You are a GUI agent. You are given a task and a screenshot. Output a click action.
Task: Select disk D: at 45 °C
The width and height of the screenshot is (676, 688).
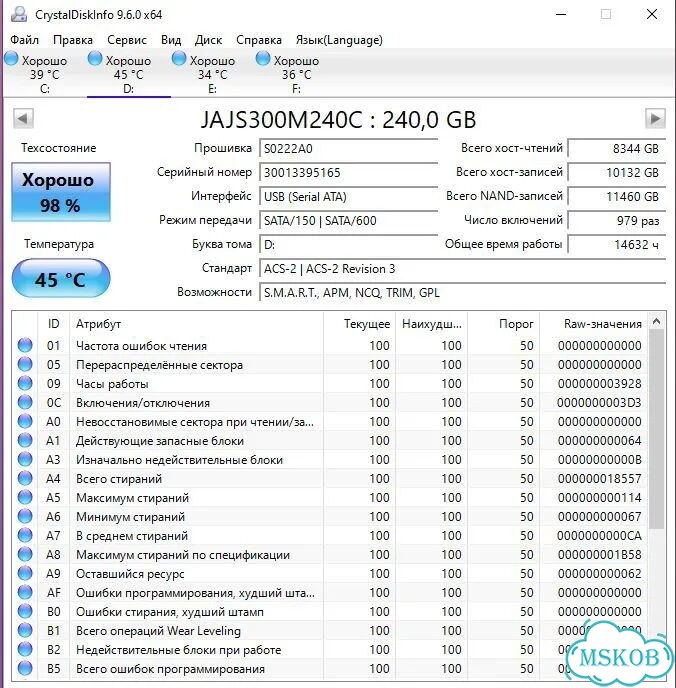tap(129, 73)
